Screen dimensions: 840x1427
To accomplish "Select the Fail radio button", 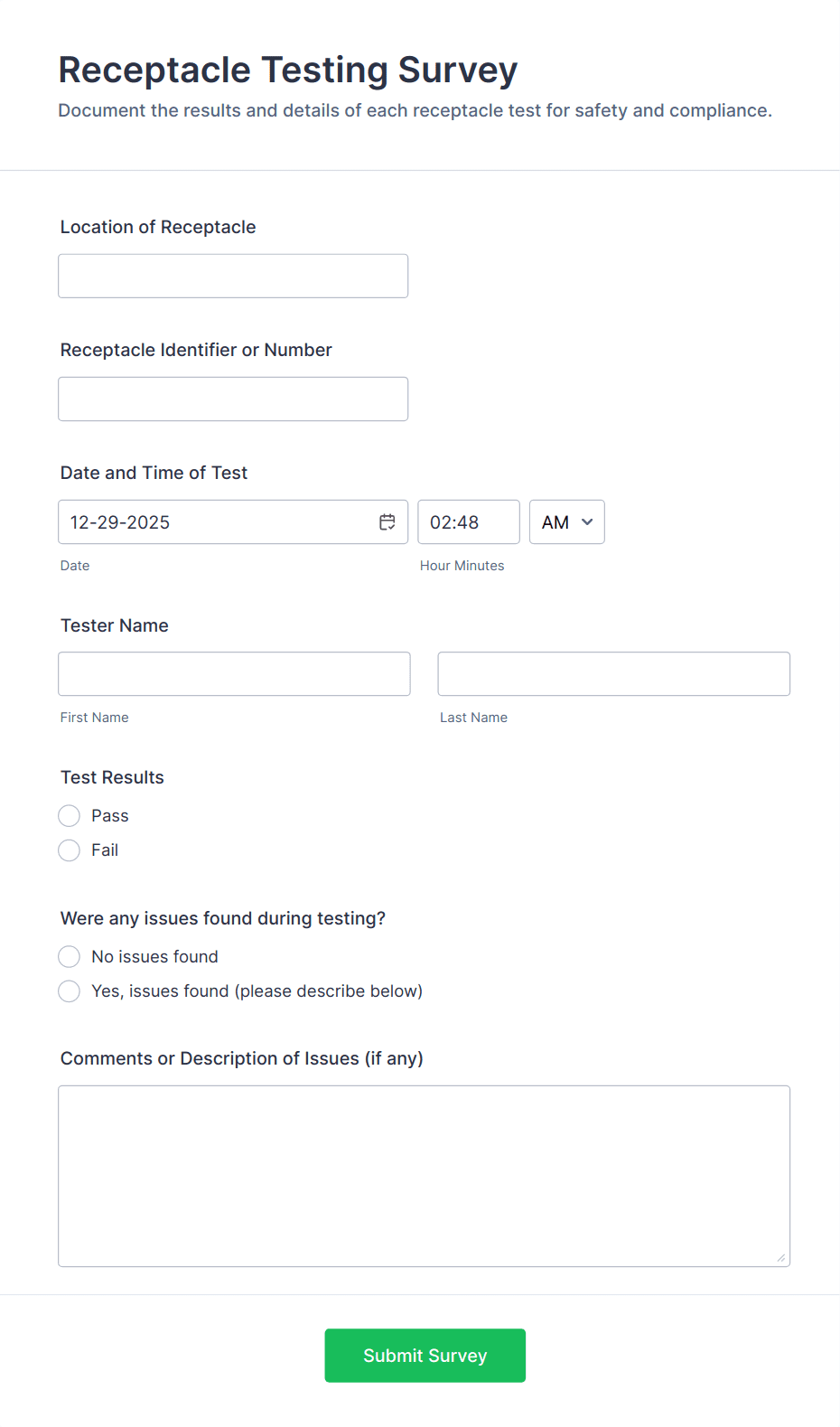I will (x=70, y=850).
